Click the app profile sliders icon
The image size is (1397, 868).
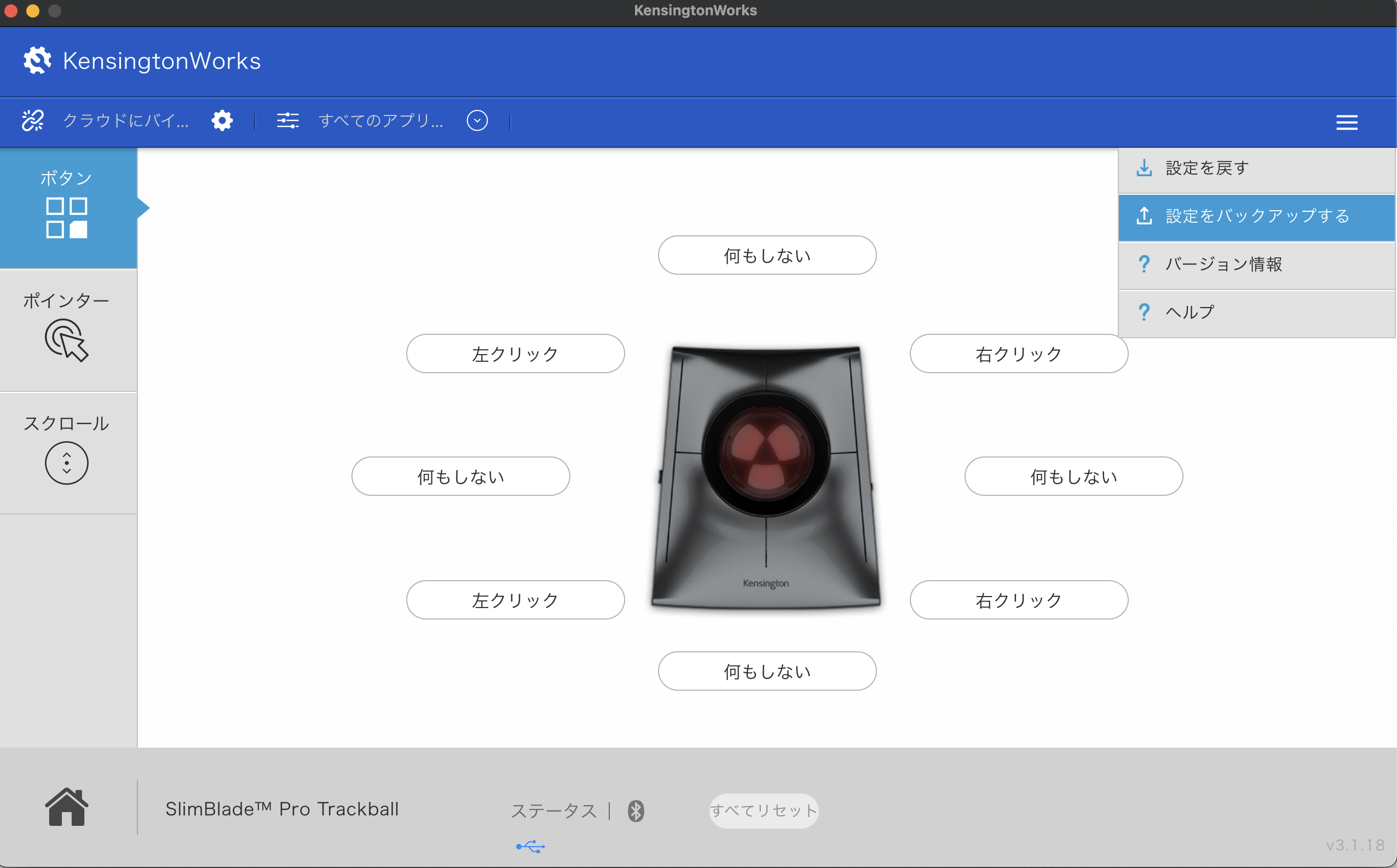tap(288, 120)
